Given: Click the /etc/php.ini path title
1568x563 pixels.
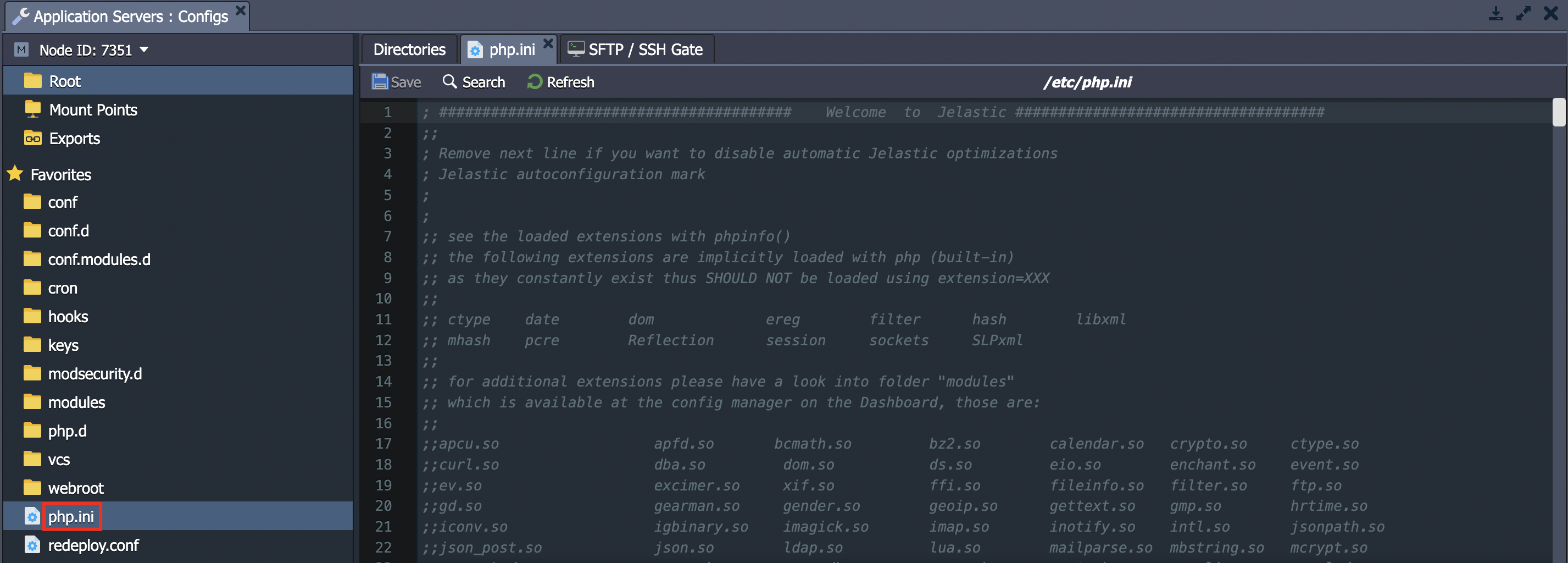Looking at the screenshot, I should click(x=1088, y=82).
